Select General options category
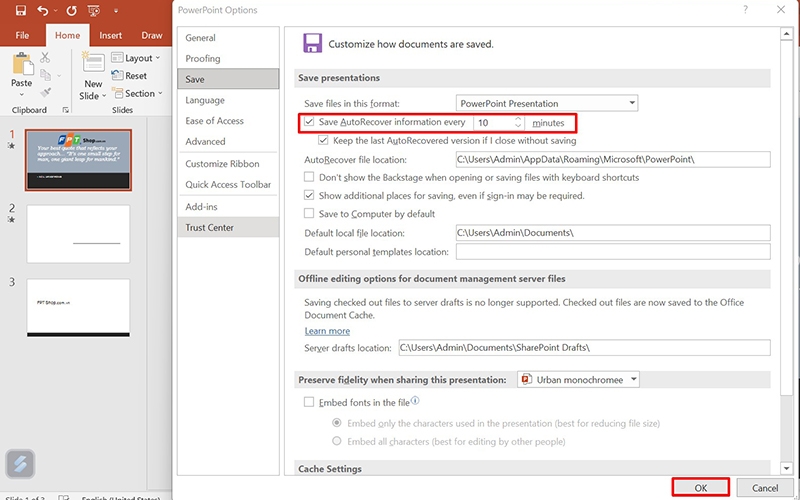This screenshot has height=500, width=800. 228,38
